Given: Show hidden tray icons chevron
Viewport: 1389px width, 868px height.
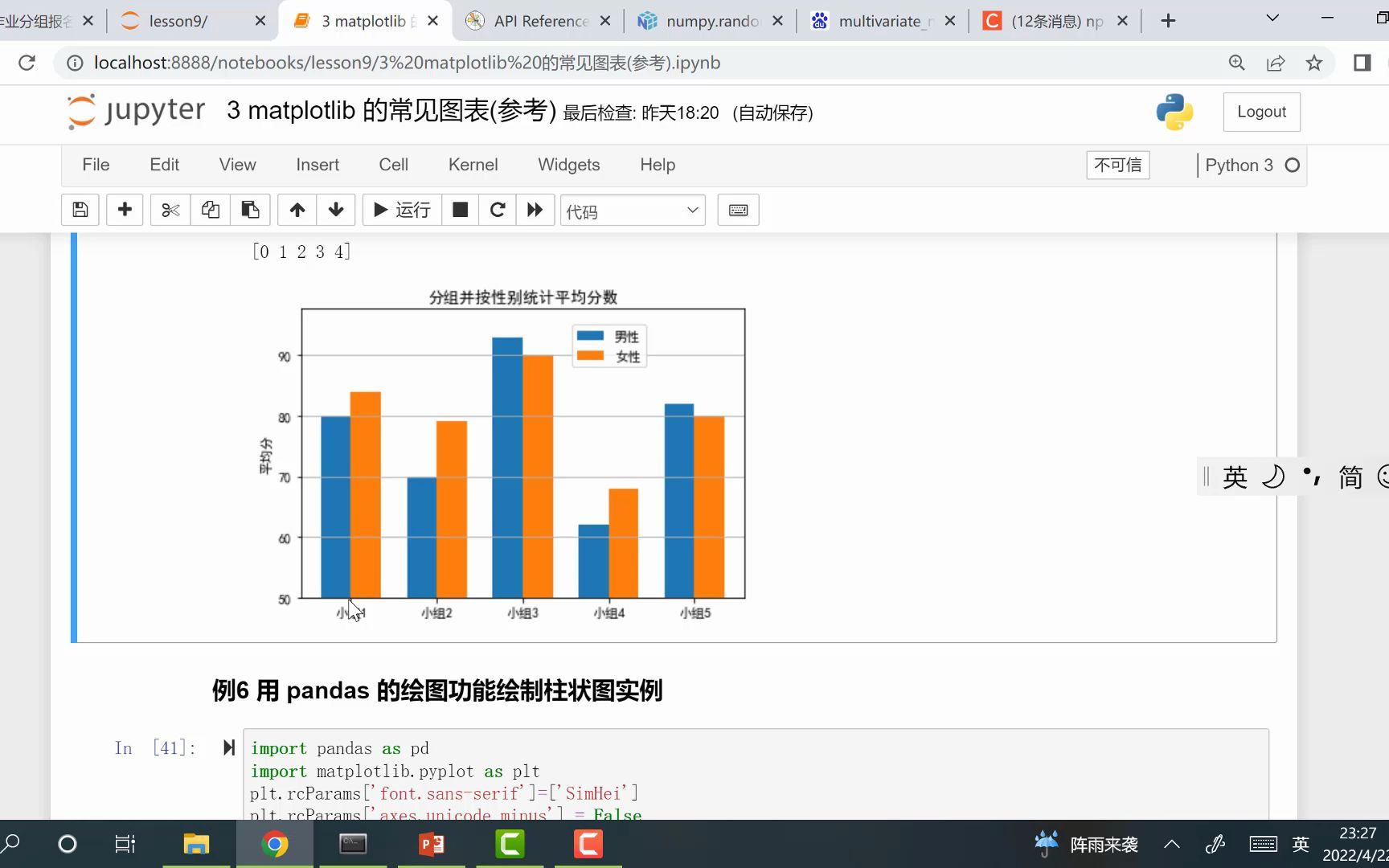Looking at the screenshot, I should point(1172,844).
